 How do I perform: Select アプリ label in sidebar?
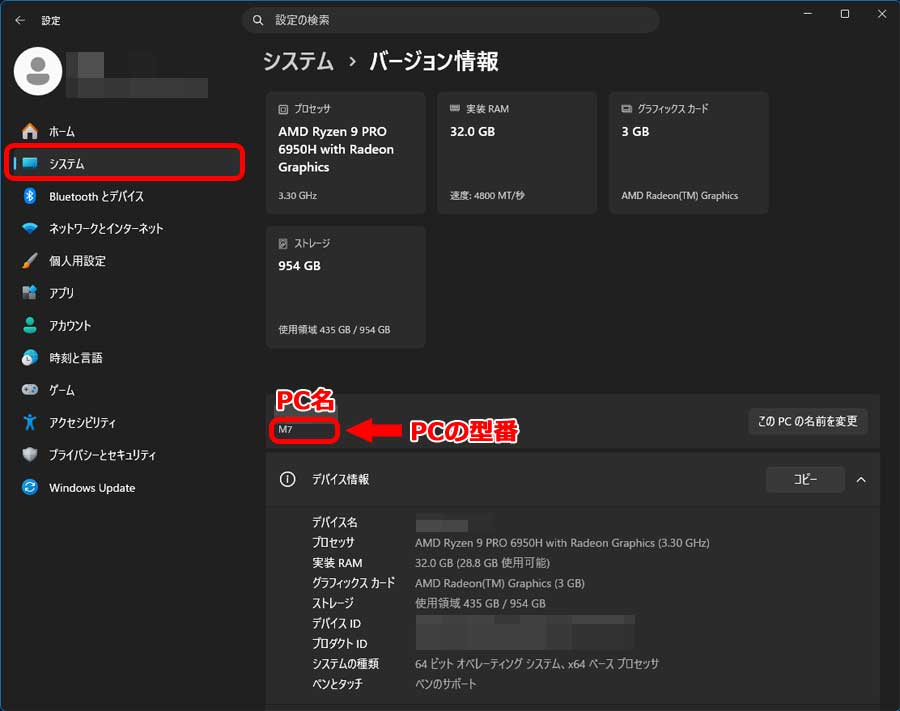[x=61, y=293]
